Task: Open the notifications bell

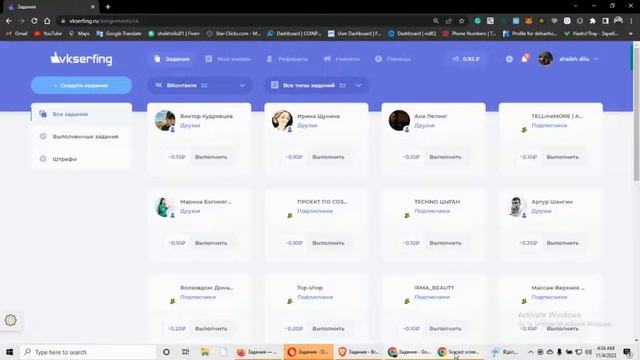Action: click(x=524, y=59)
